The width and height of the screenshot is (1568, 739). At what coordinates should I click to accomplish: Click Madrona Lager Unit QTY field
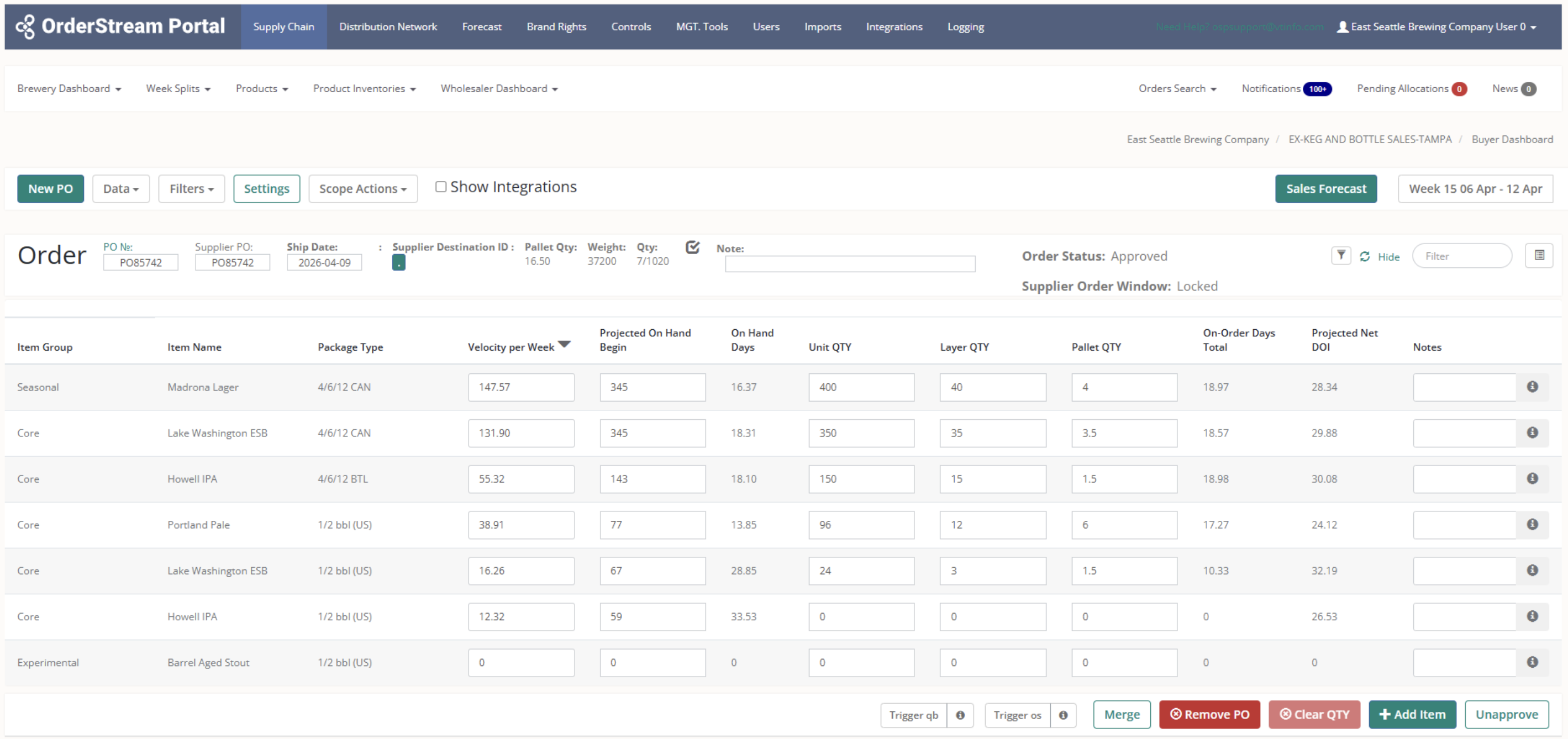click(x=861, y=387)
